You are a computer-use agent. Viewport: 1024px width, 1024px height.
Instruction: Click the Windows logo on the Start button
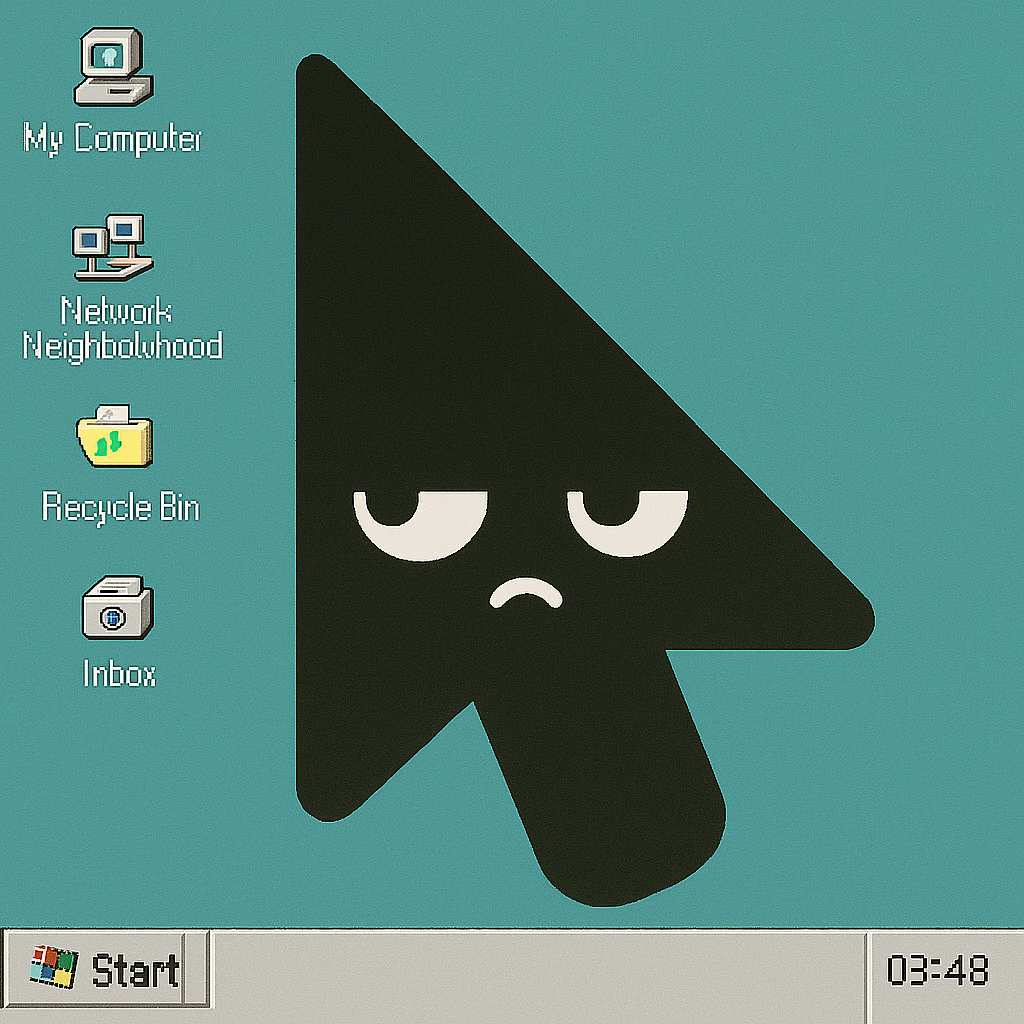(54, 967)
